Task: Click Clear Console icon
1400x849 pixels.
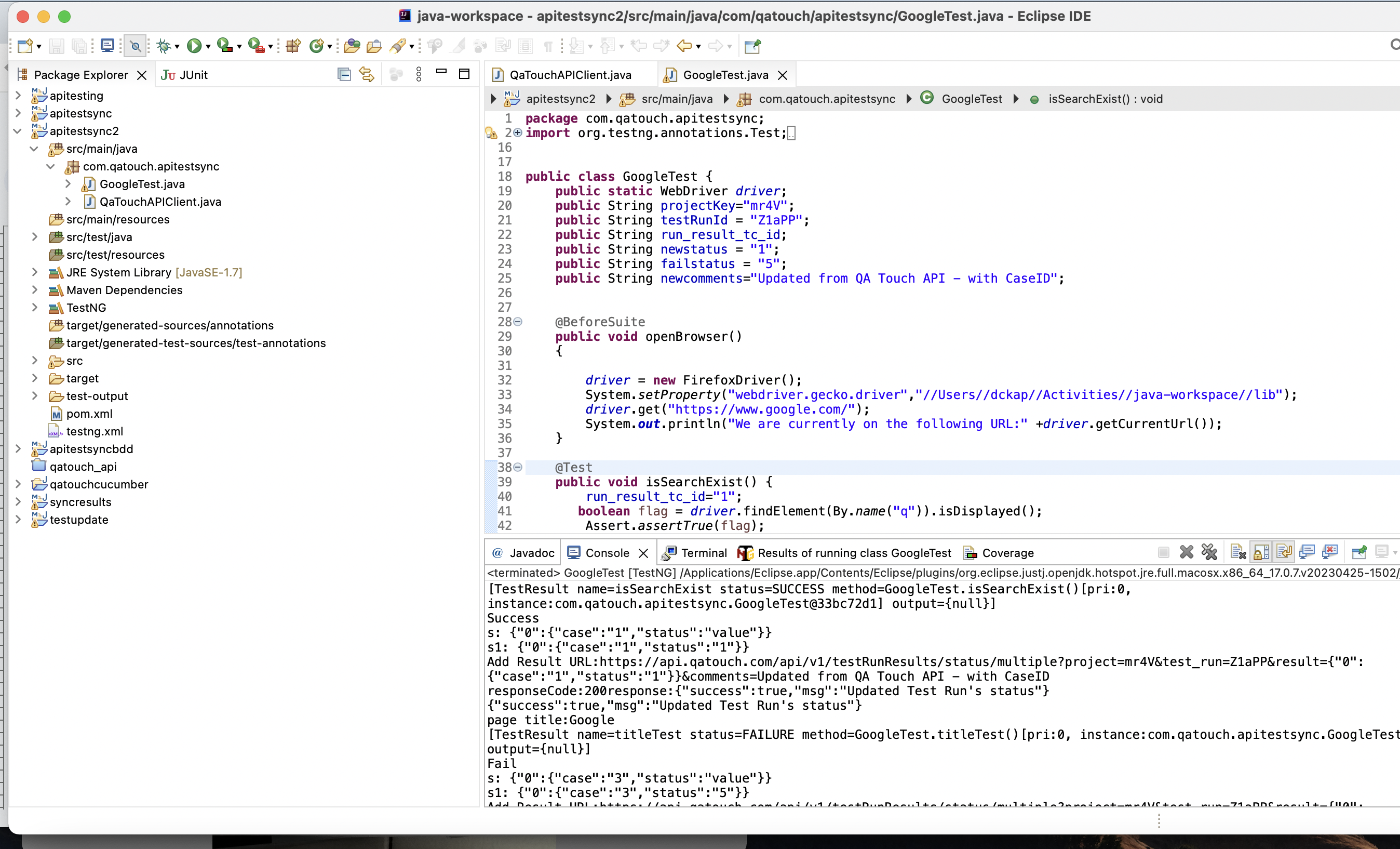Action: [1238, 552]
